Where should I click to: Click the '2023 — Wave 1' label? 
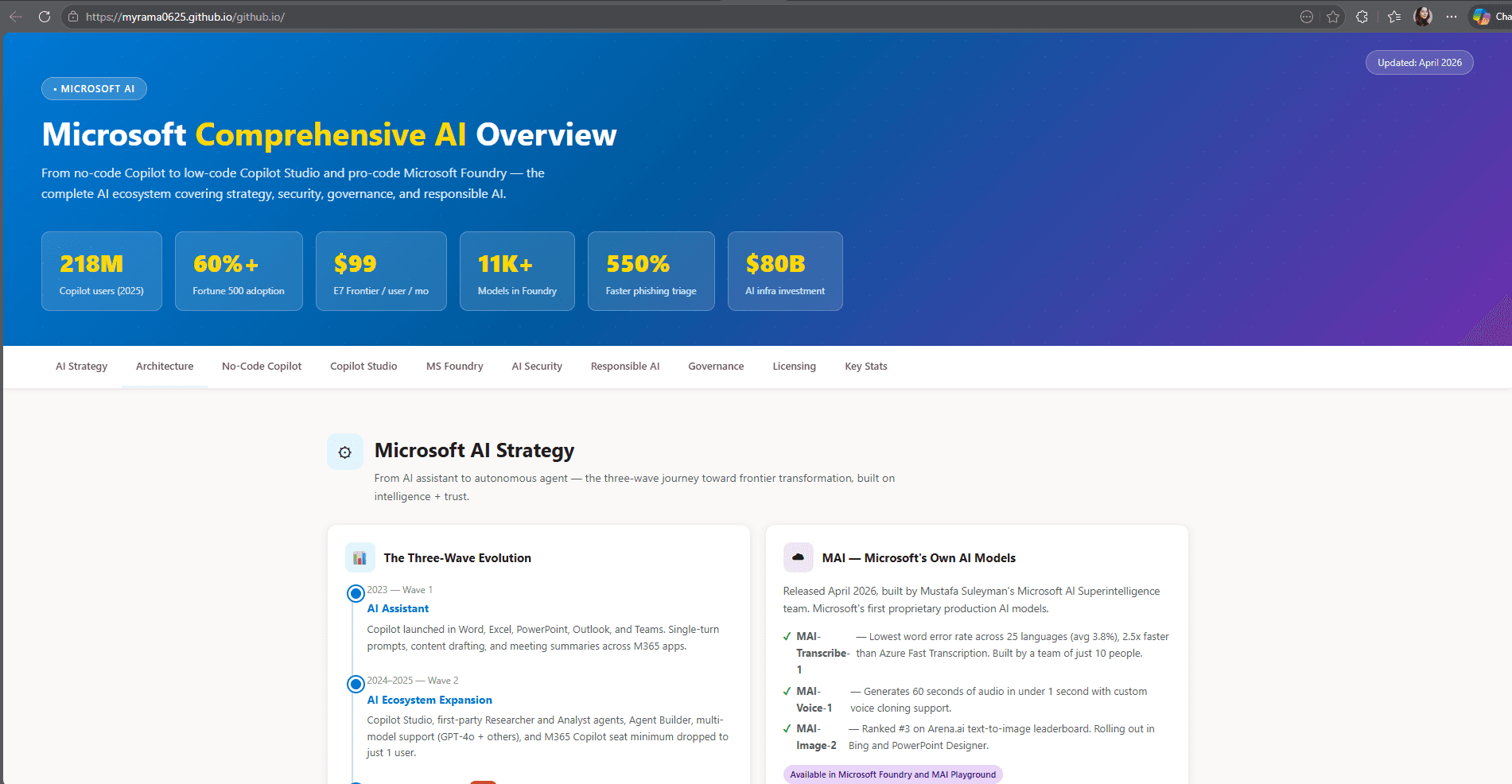pyautogui.click(x=400, y=590)
